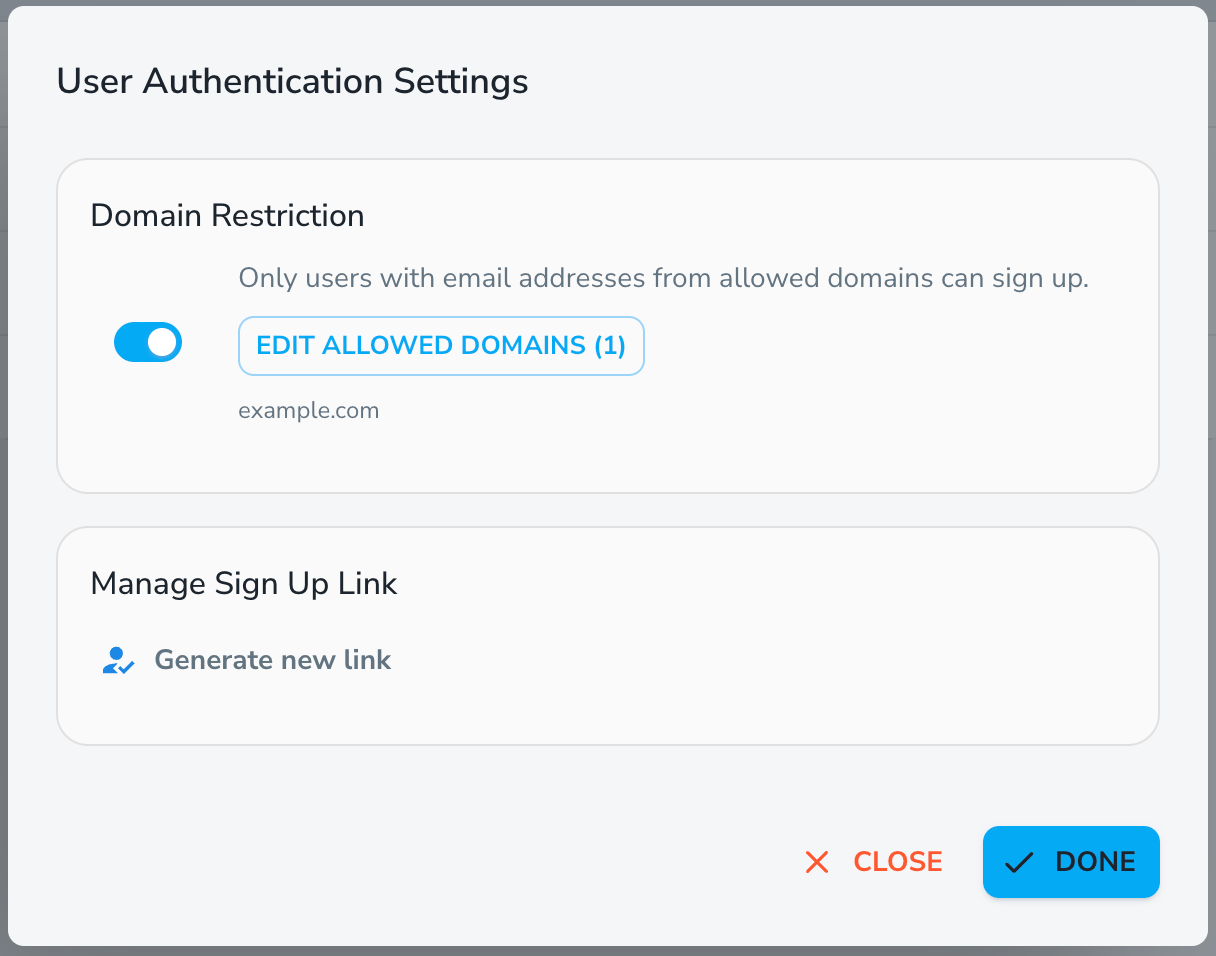Toggle the Domain Restriction switch
The height and width of the screenshot is (956, 1216).
(x=148, y=342)
